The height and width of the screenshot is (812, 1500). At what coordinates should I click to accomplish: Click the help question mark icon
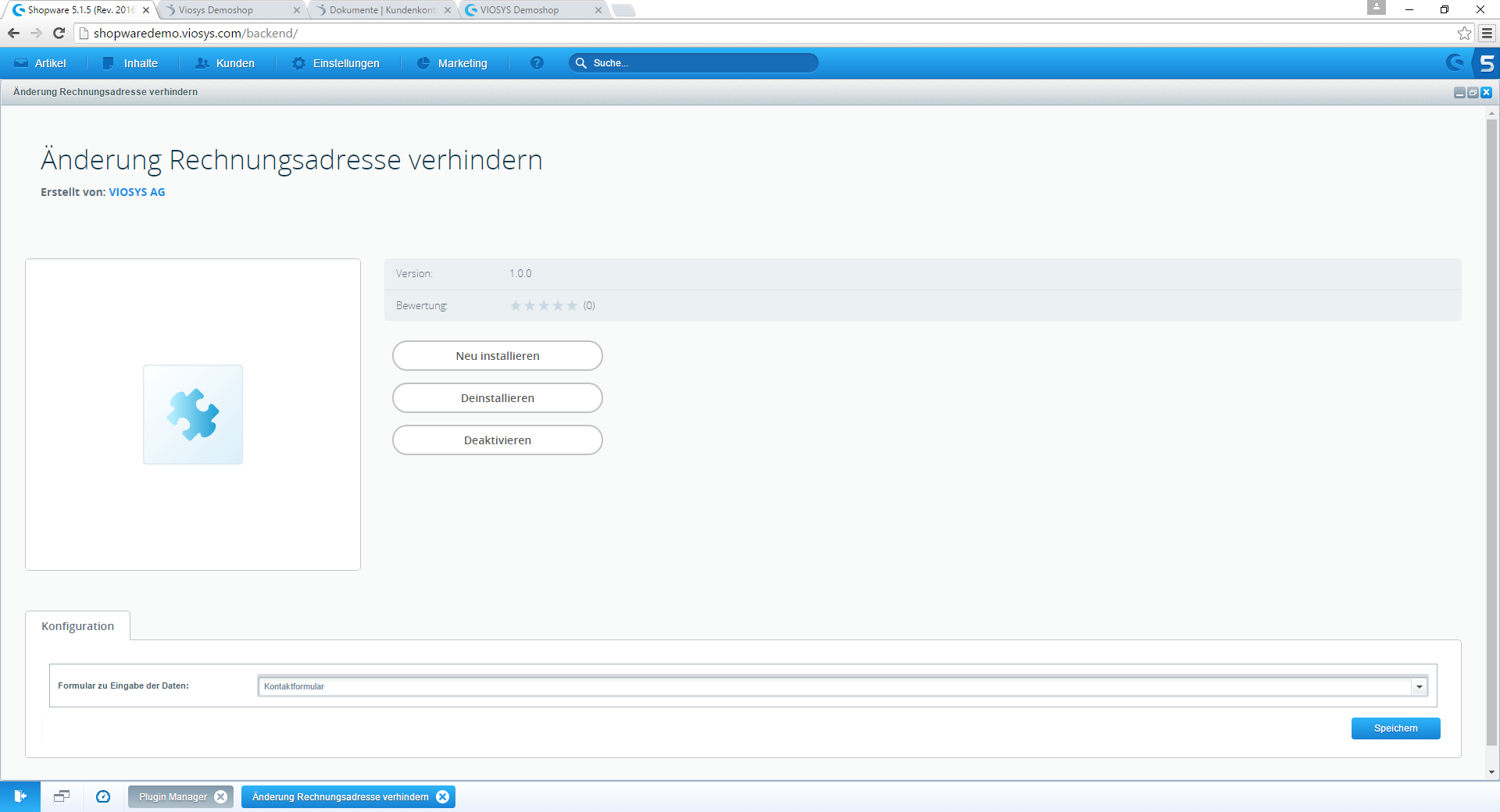(537, 63)
